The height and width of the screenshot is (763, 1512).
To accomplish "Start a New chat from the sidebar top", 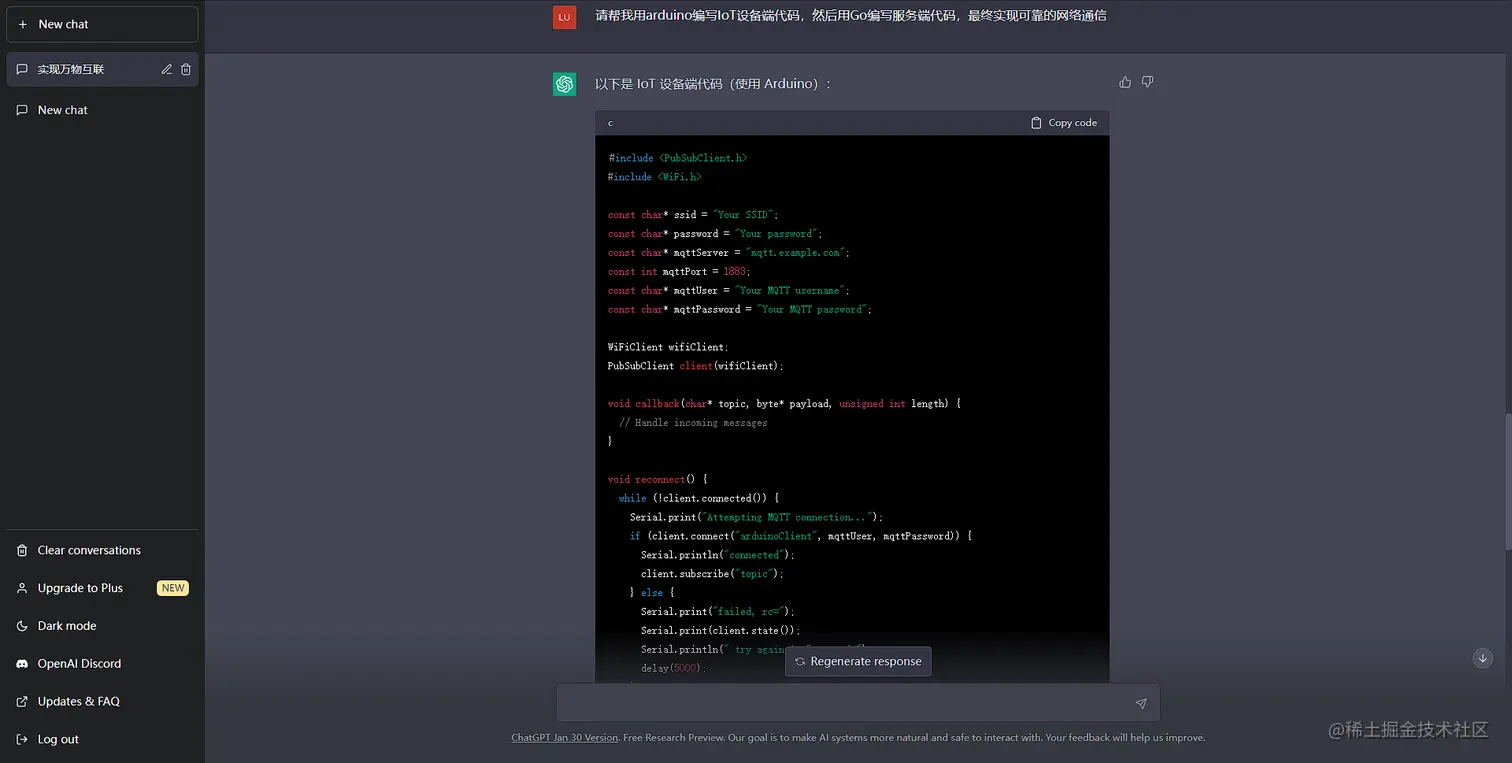I will coord(101,24).
